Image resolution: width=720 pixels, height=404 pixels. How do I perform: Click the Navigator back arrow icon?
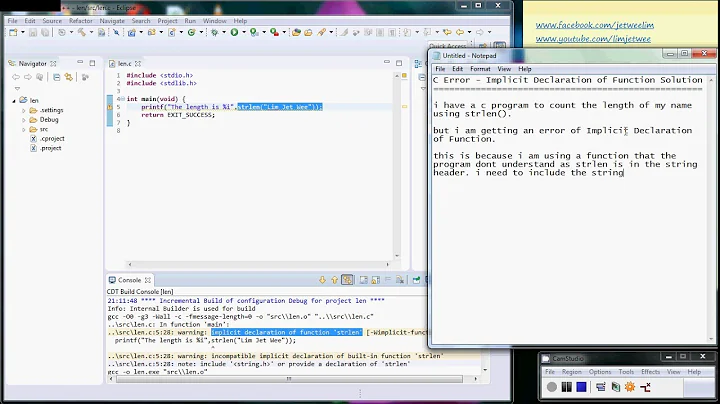pyautogui.click(x=15, y=76)
